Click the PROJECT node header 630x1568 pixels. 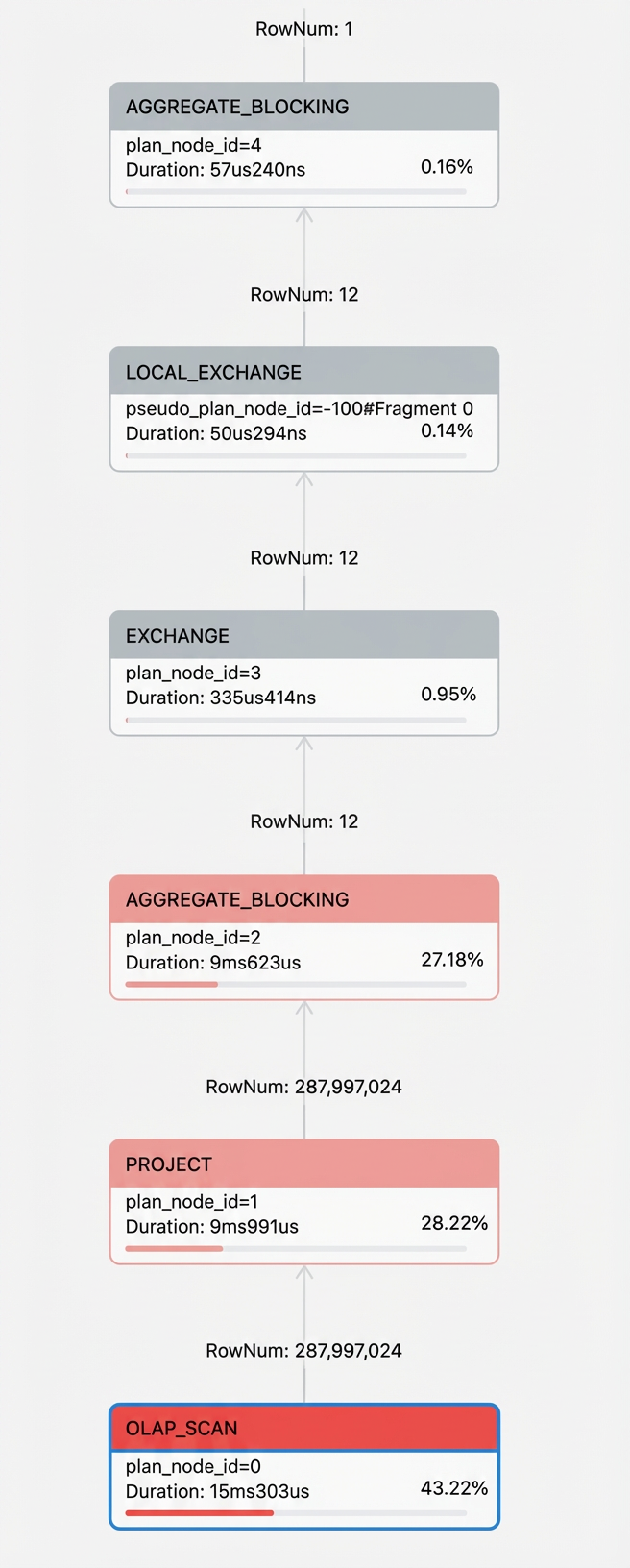(x=304, y=1164)
